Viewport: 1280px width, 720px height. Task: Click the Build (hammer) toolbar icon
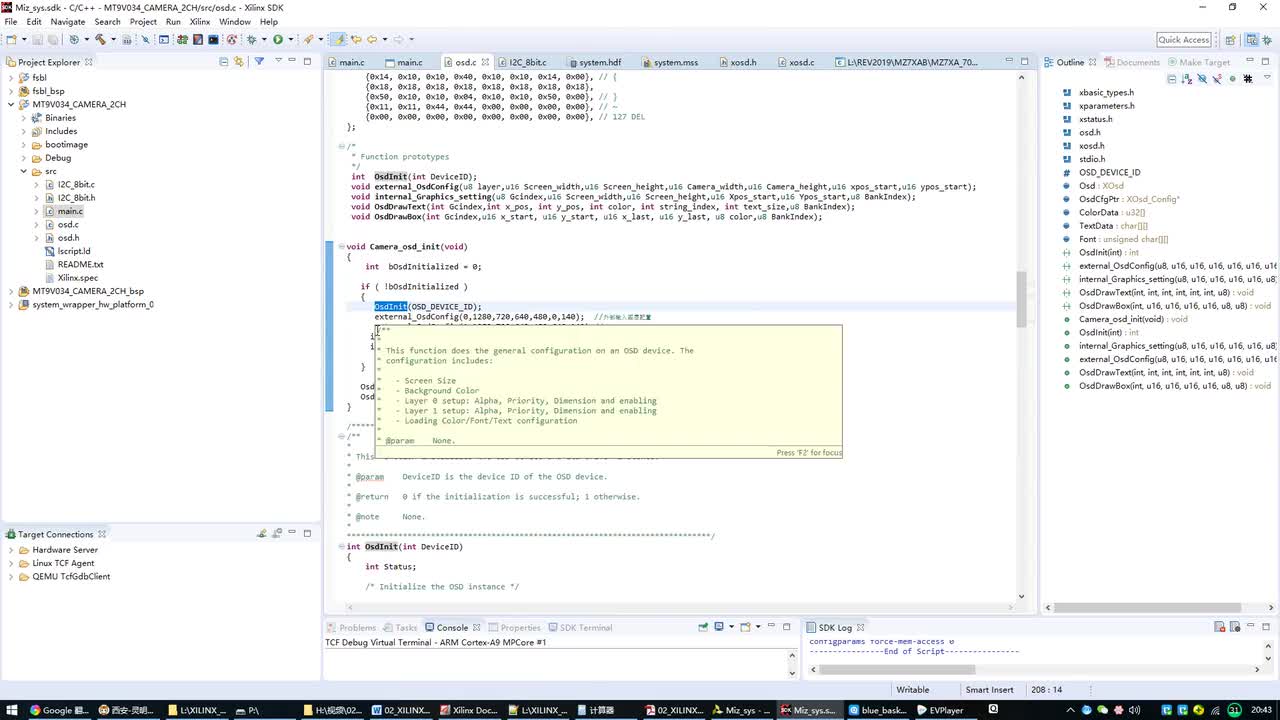[100, 40]
